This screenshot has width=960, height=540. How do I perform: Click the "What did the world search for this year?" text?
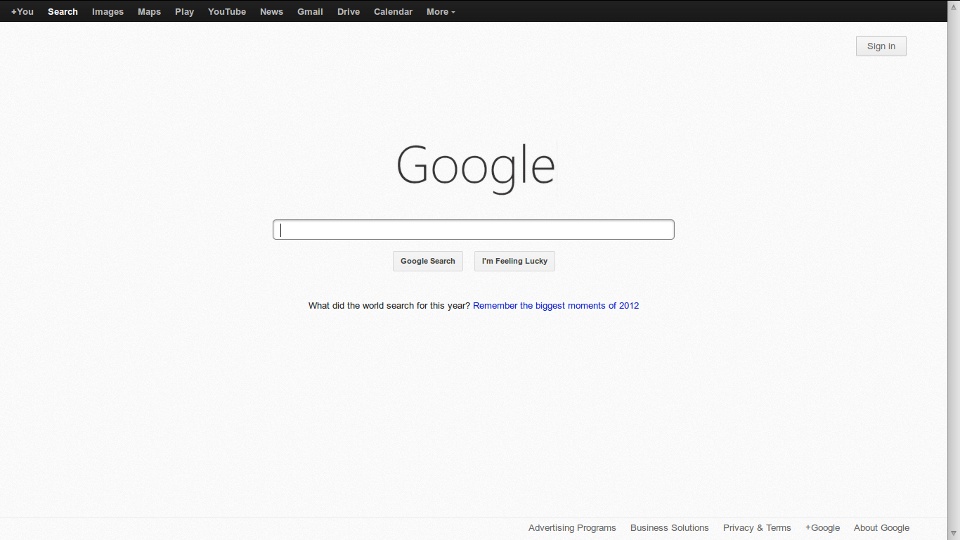tap(389, 306)
